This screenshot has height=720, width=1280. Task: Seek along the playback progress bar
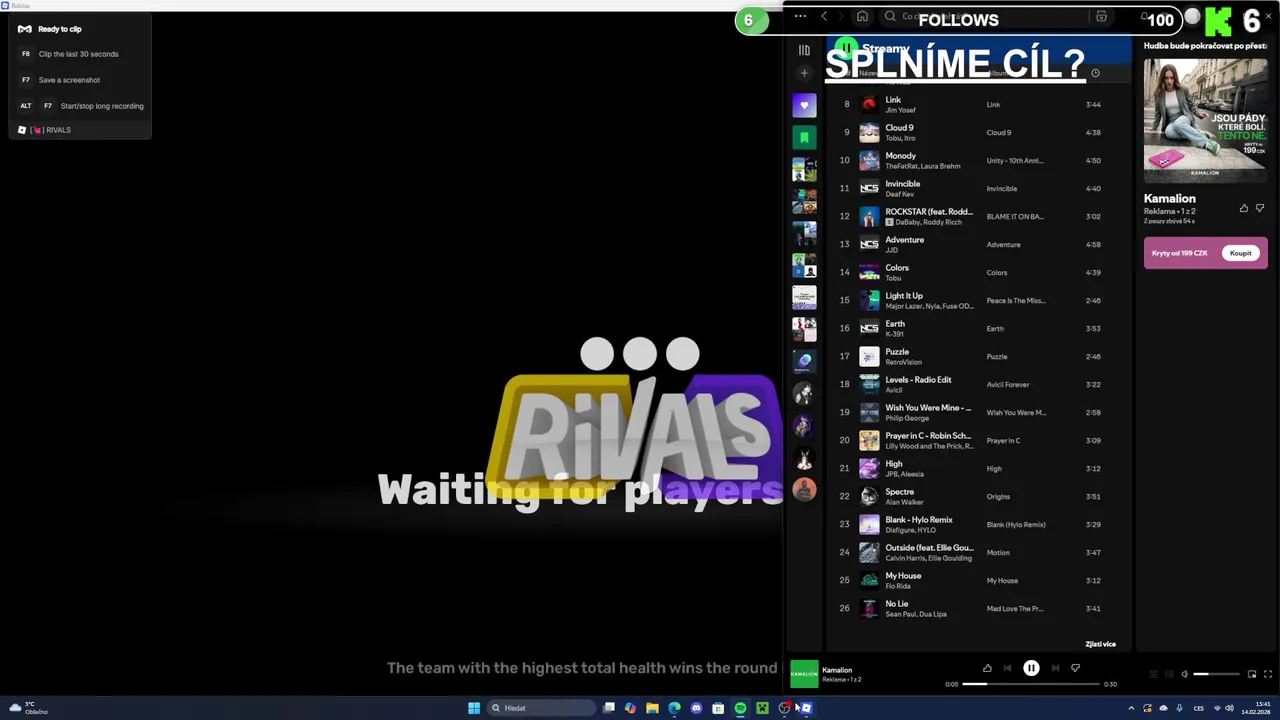coord(1031,684)
